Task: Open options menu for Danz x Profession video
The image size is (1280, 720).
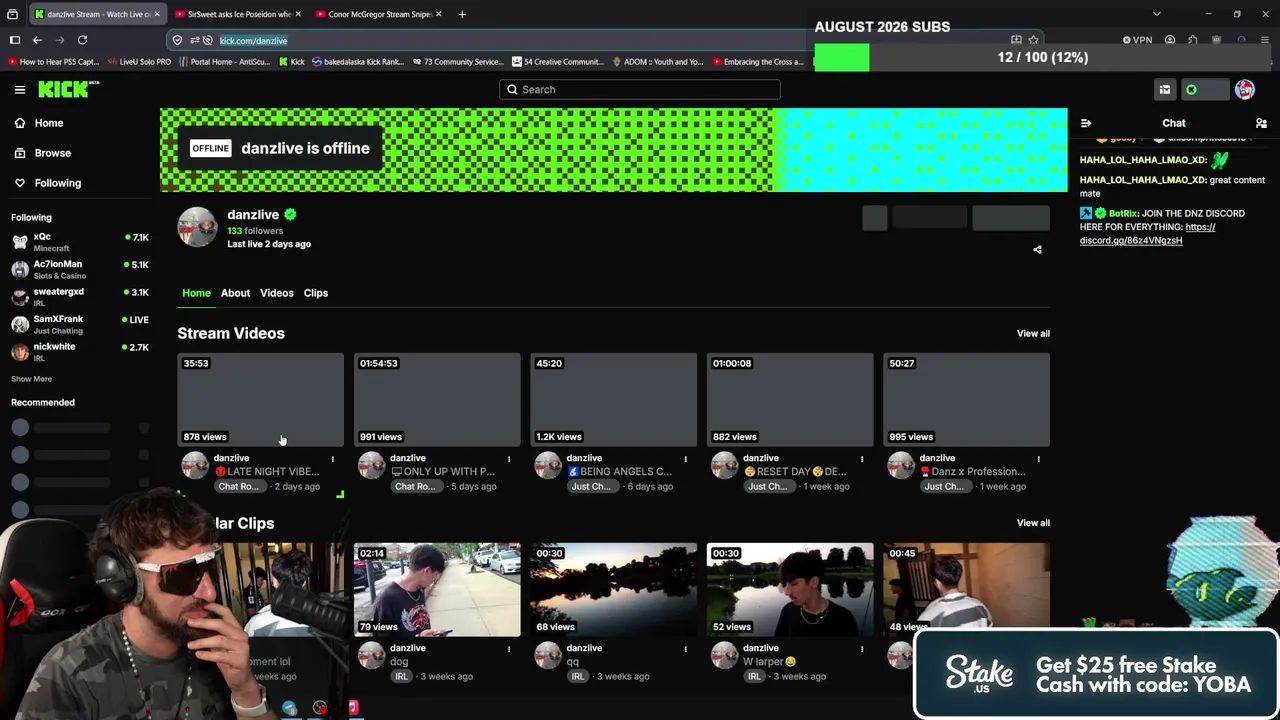Action: click(x=1039, y=459)
